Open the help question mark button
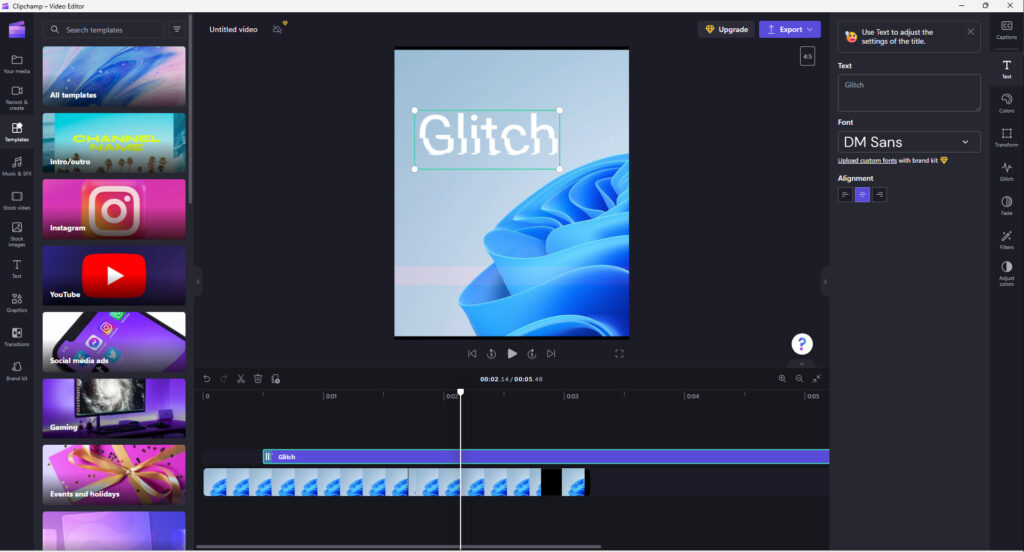Image resolution: width=1024 pixels, height=552 pixels. click(x=802, y=344)
